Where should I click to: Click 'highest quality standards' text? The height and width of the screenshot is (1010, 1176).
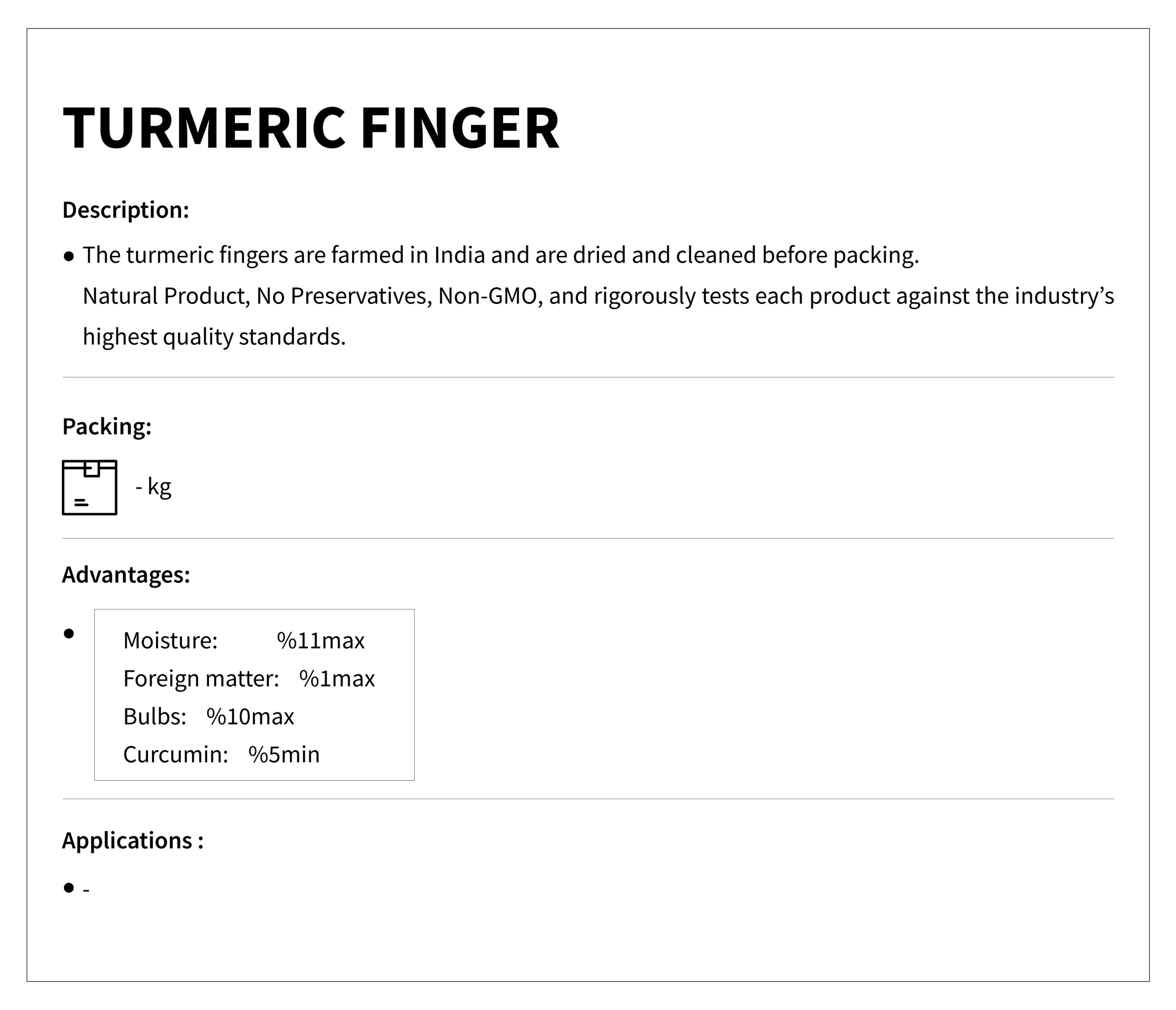click(x=214, y=337)
